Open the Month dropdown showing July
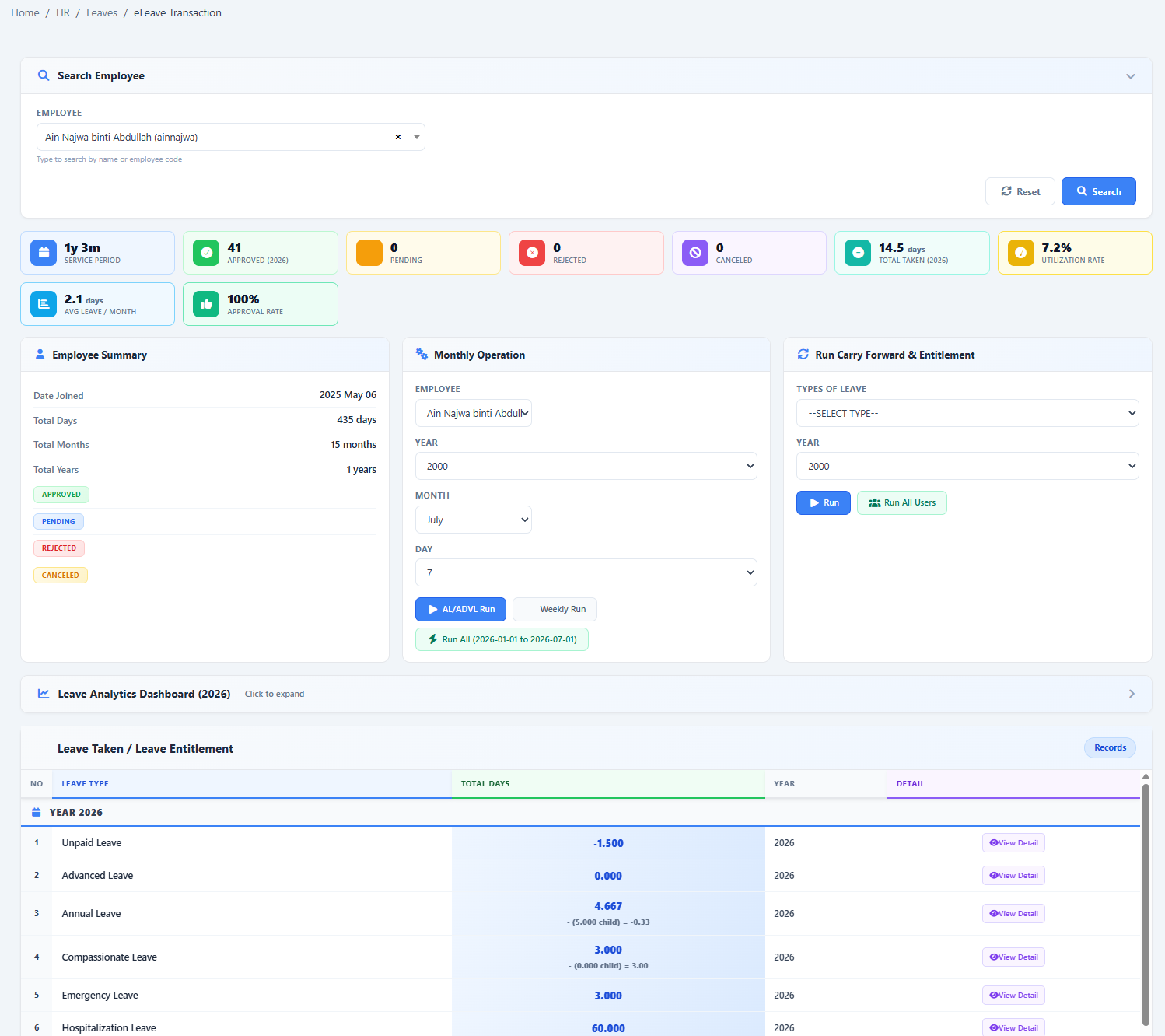Viewport: 1165px width, 1036px height. click(x=474, y=520)
